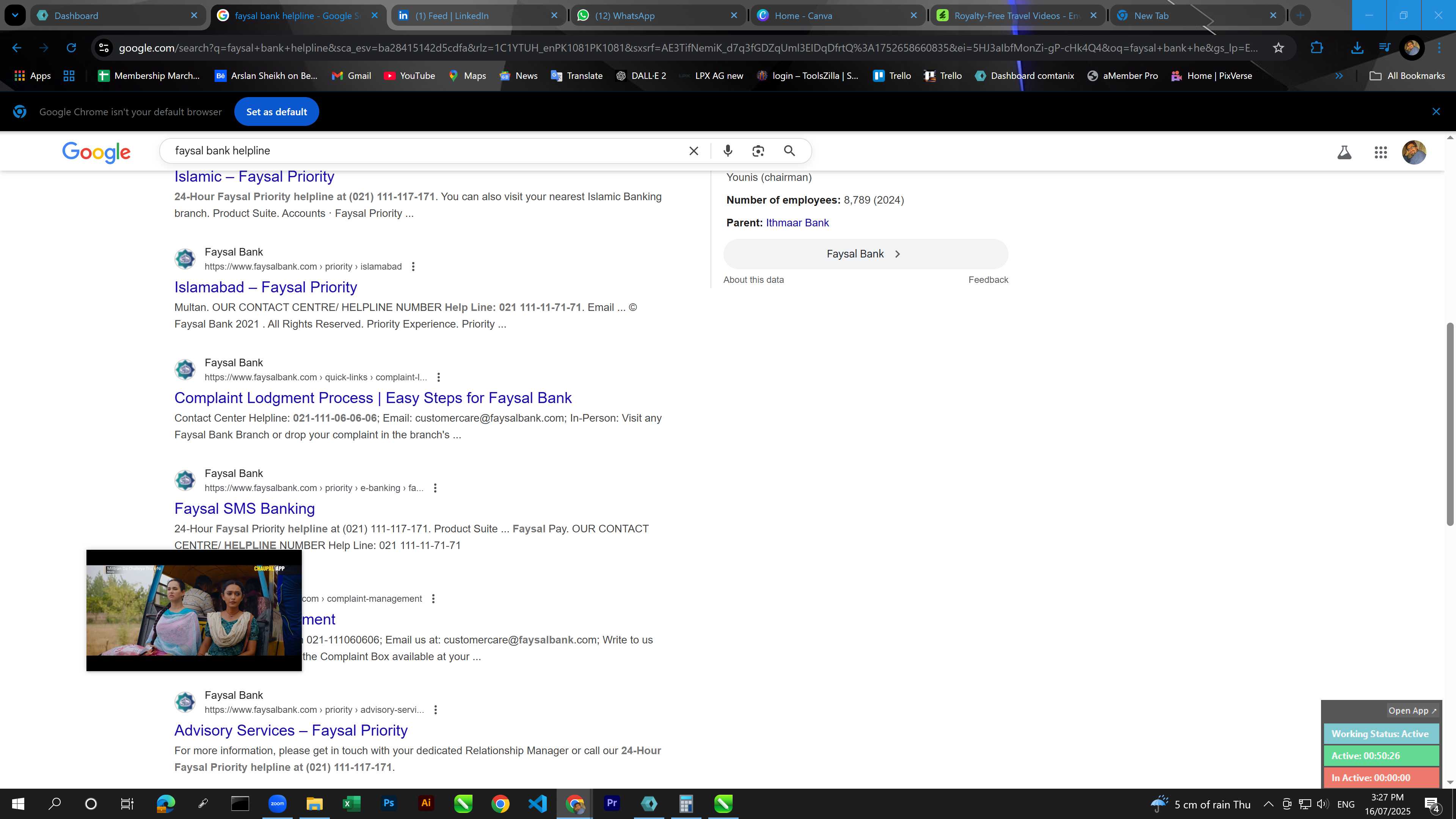Open Google account avatar on results page
The width and height of the screenshot is (1456, 819).
coord(1414,152)
